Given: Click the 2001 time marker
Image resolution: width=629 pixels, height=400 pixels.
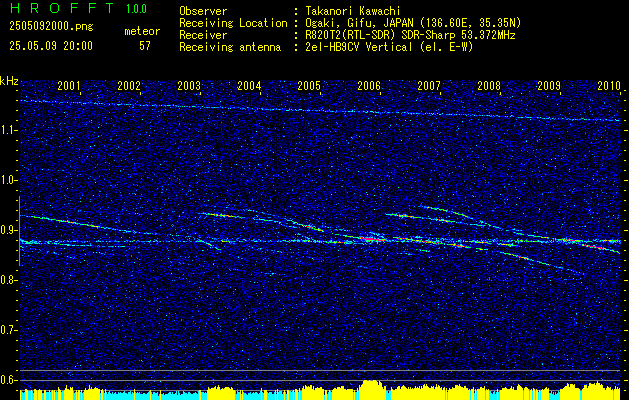Looking at the screenshot, I should pyautogui.click(x=69, y=85).
